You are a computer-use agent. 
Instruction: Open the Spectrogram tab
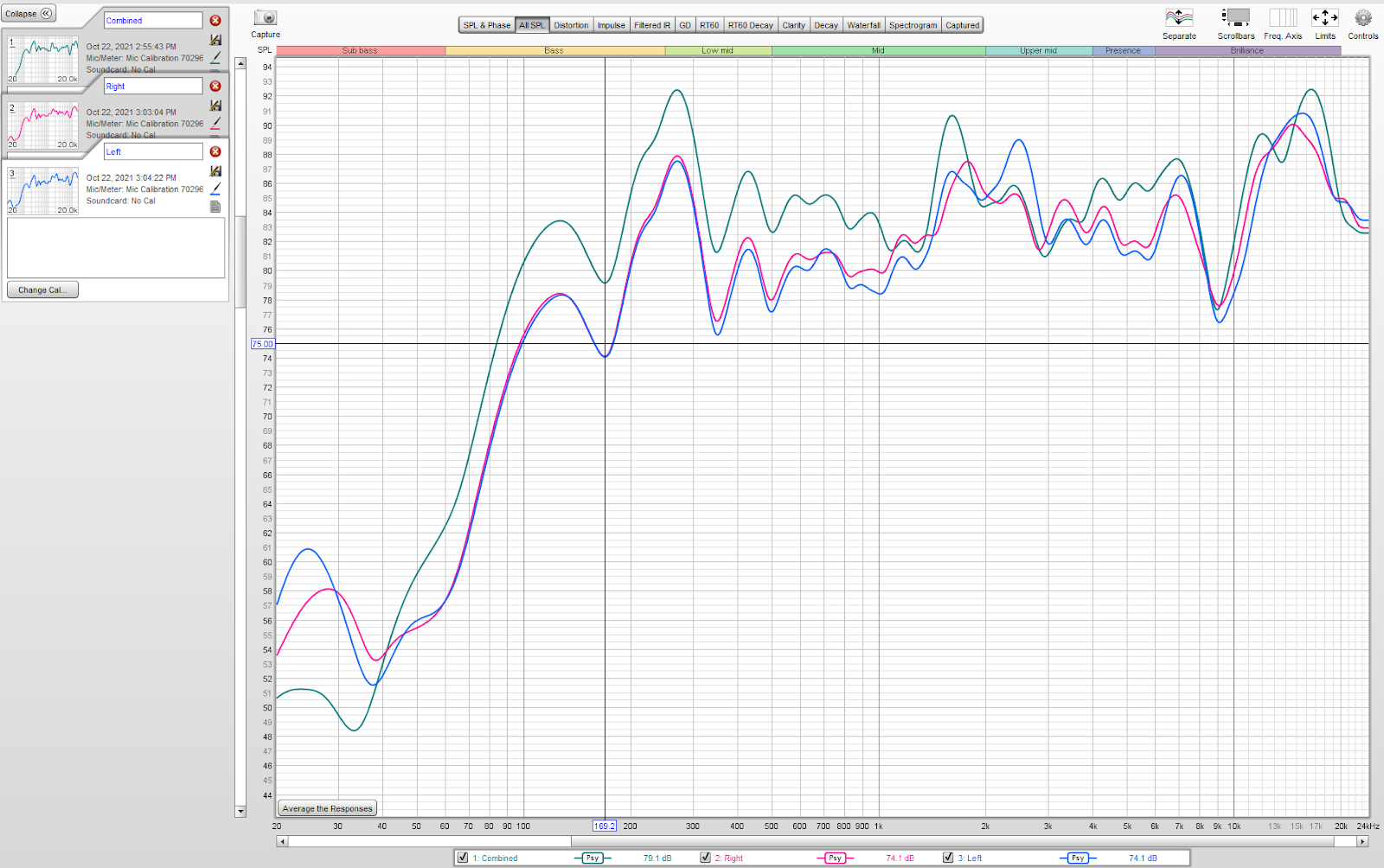(913, 25)
